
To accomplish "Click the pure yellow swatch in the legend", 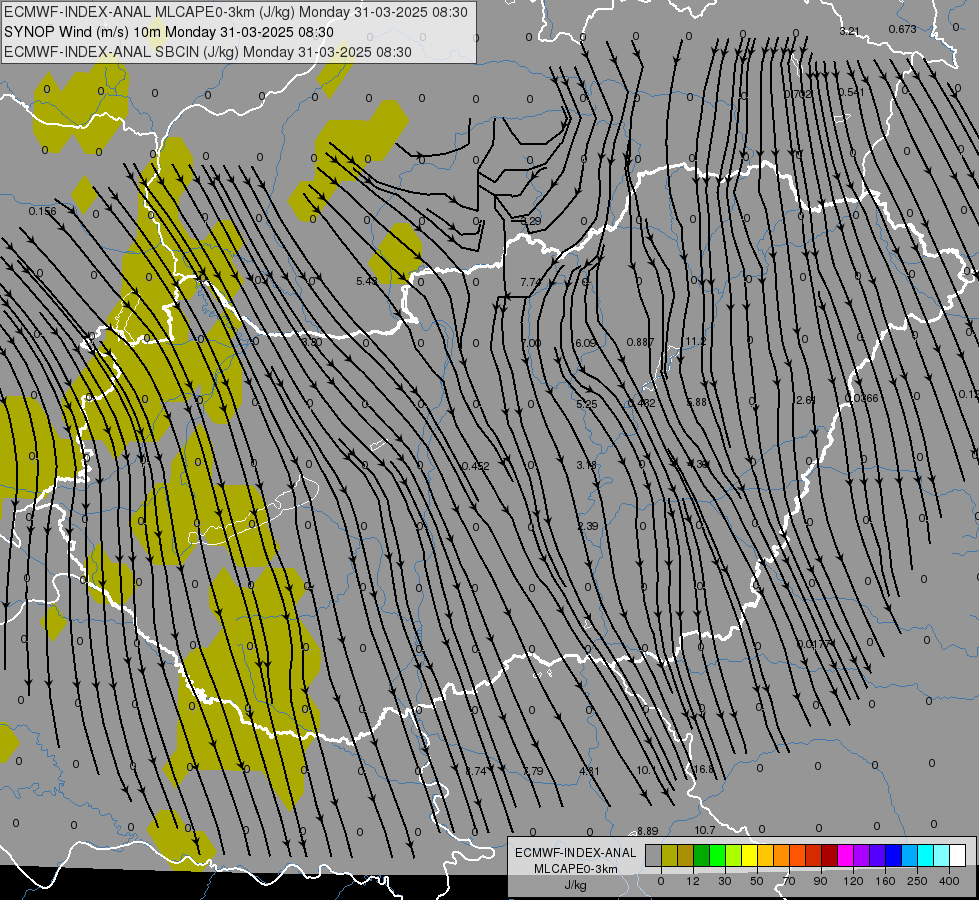I will pos(749,855).
